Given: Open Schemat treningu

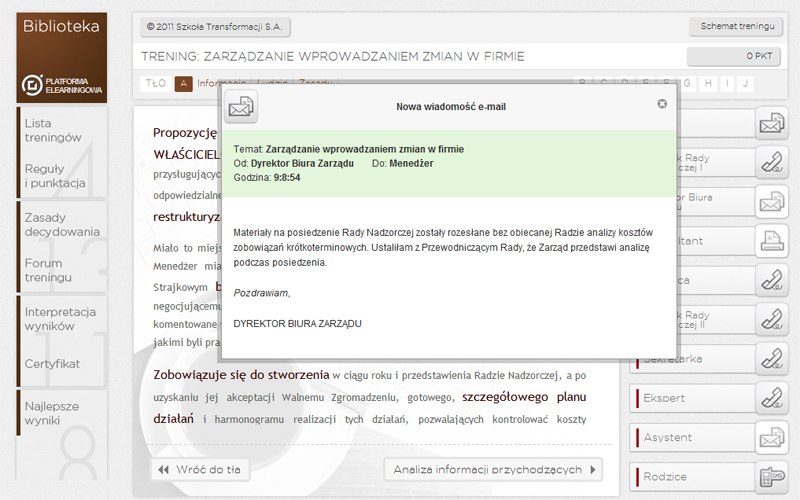Looking at the screenshot, I should 737,26.
